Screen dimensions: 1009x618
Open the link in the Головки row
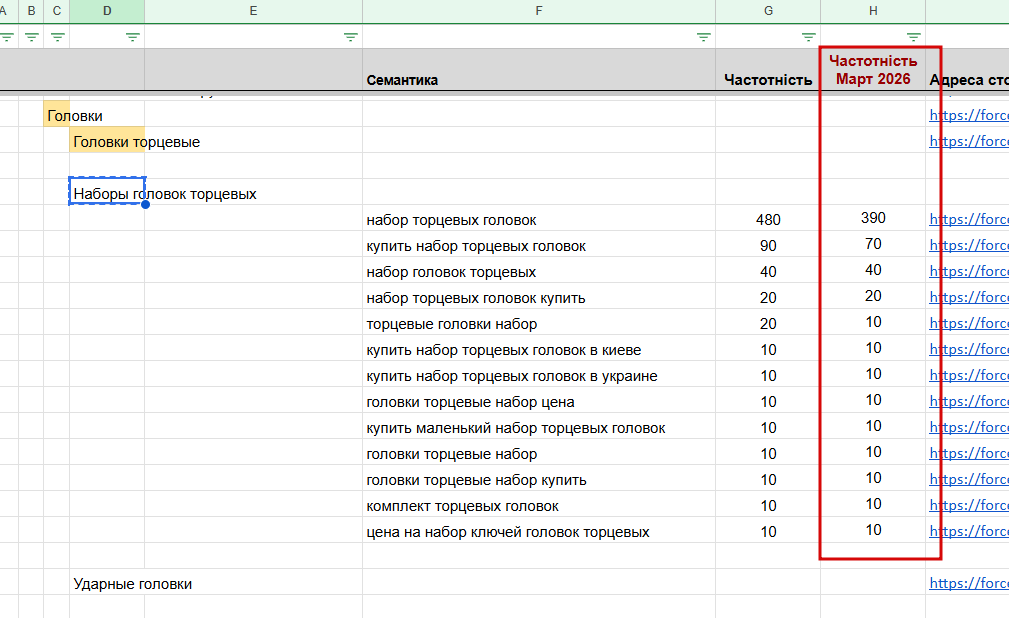tap(969, 115)
